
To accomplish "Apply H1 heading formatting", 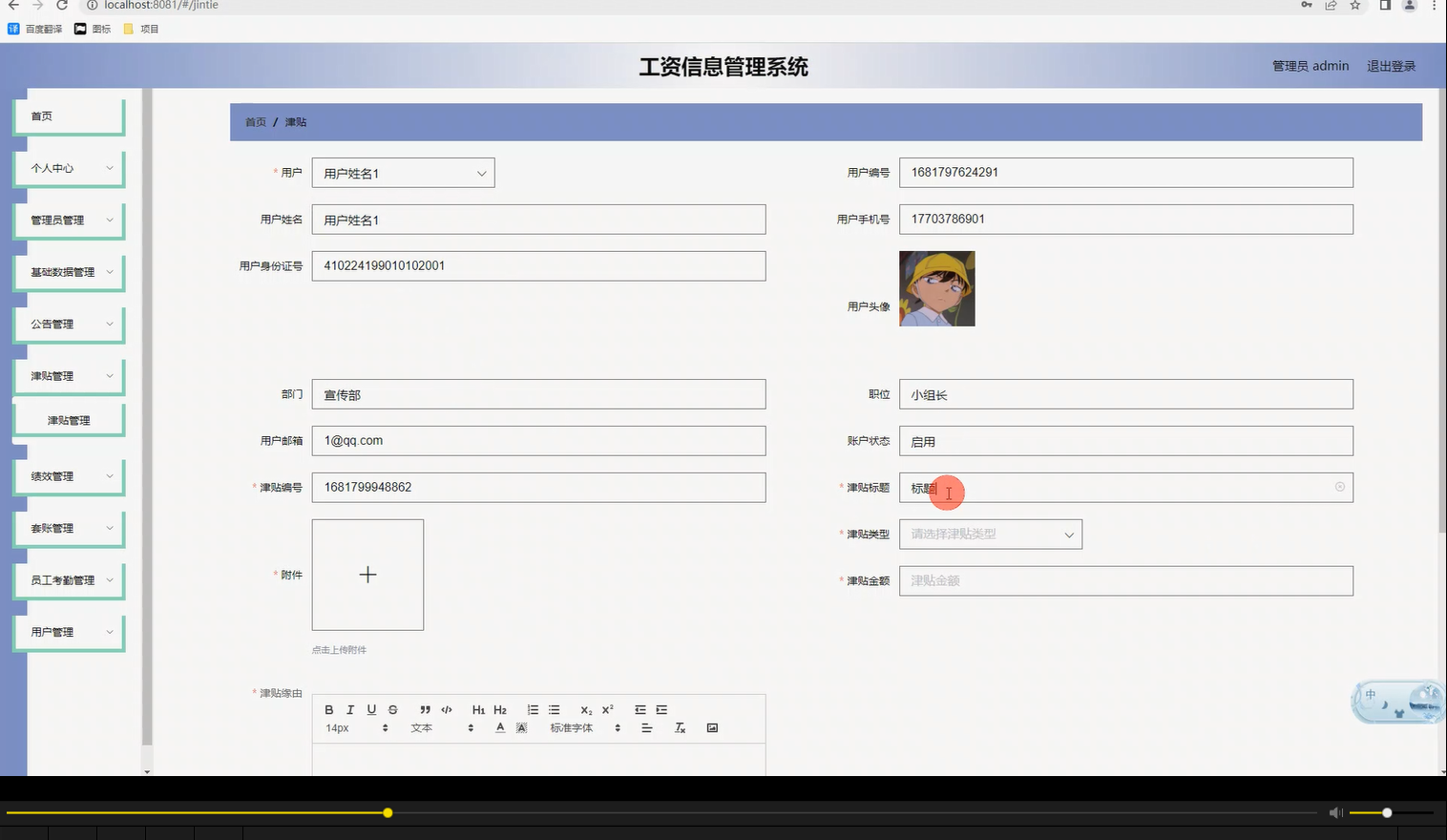I will coord(479,709).
